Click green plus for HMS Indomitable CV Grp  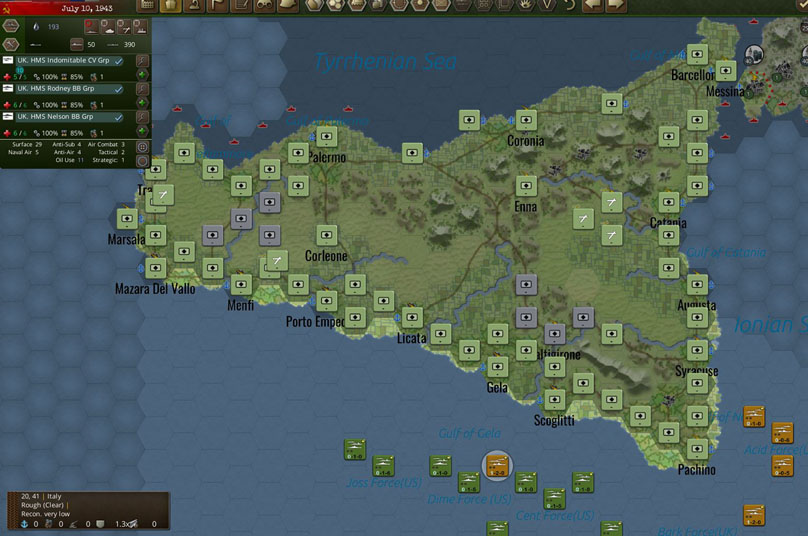click(x=142, y=75)
